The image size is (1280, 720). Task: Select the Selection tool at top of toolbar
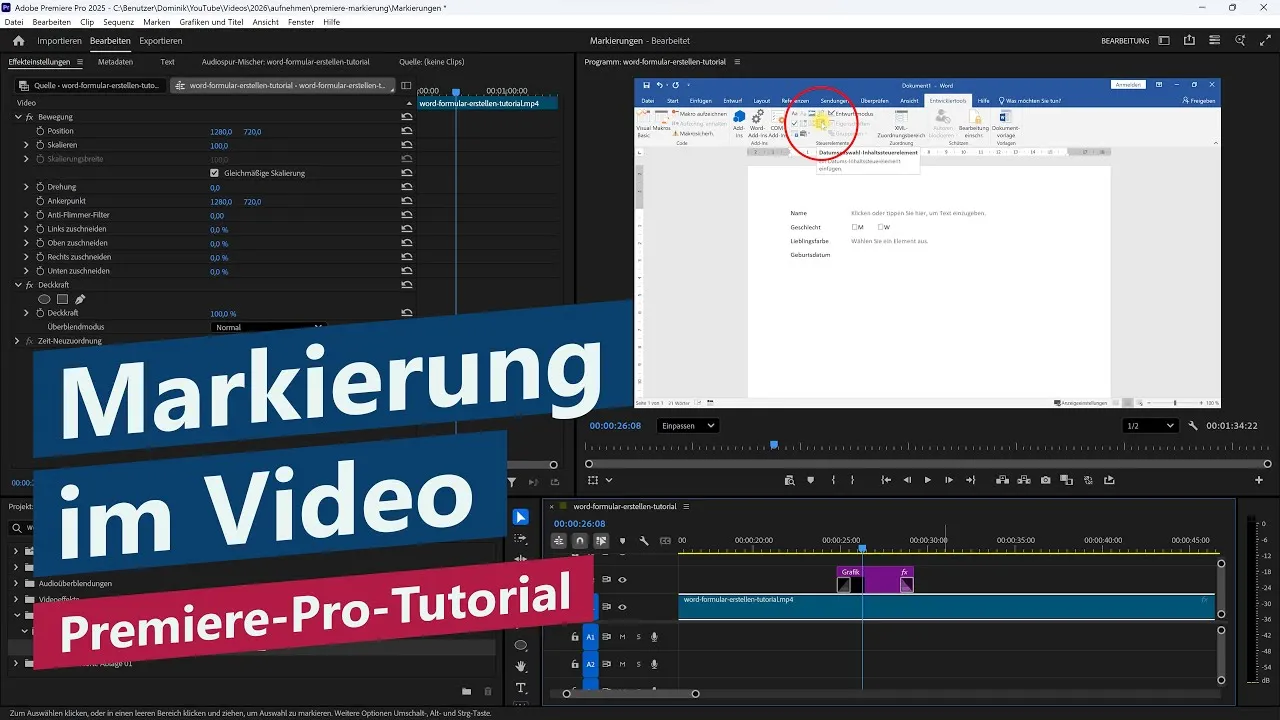click(x=520, y=516)
